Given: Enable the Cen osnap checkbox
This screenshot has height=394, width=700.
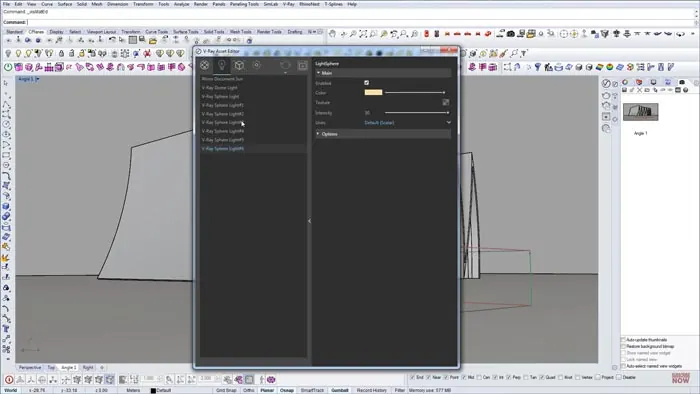Looking at the screenshot, I should tap(479, 377).
